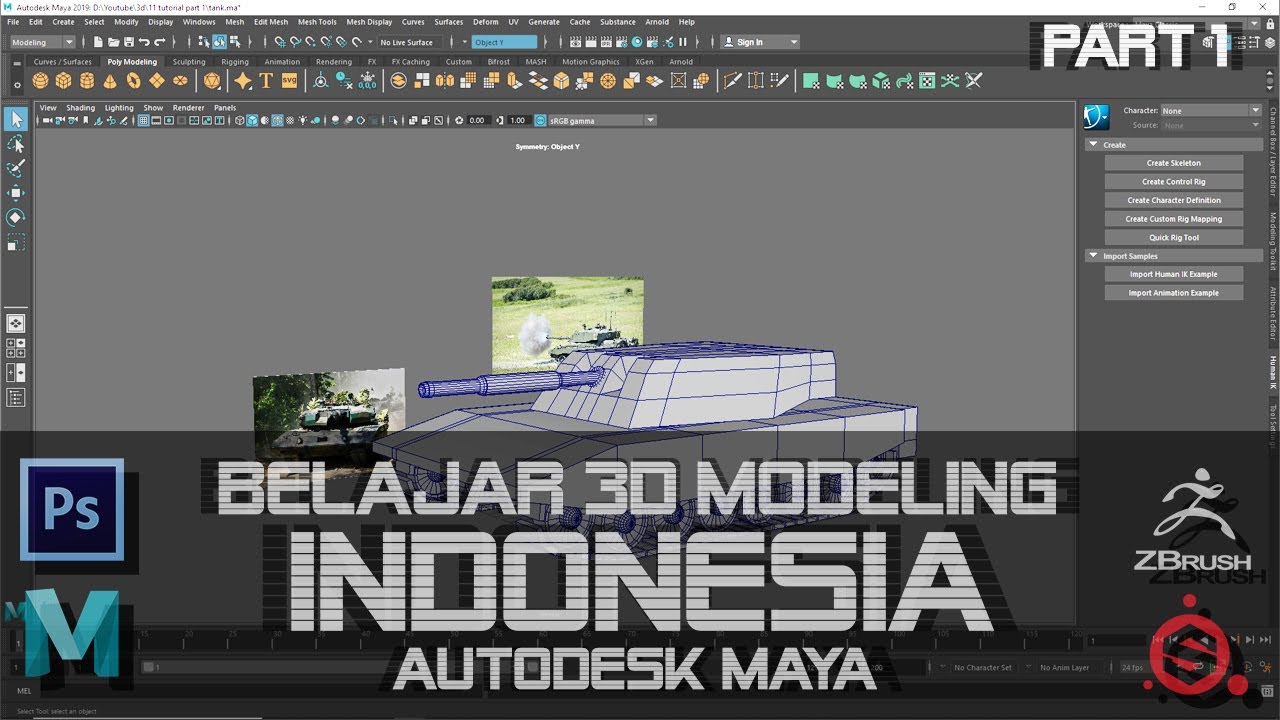Click the SVG import shelf icon
Image resolution: width=1280 pixels, height=720 pixels.
pos(290,81)
